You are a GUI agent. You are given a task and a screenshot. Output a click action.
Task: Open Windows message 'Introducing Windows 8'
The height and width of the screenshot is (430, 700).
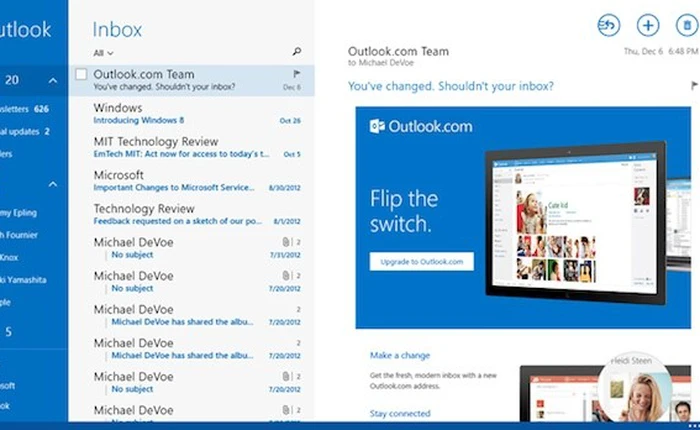click(x=192, y=113)
